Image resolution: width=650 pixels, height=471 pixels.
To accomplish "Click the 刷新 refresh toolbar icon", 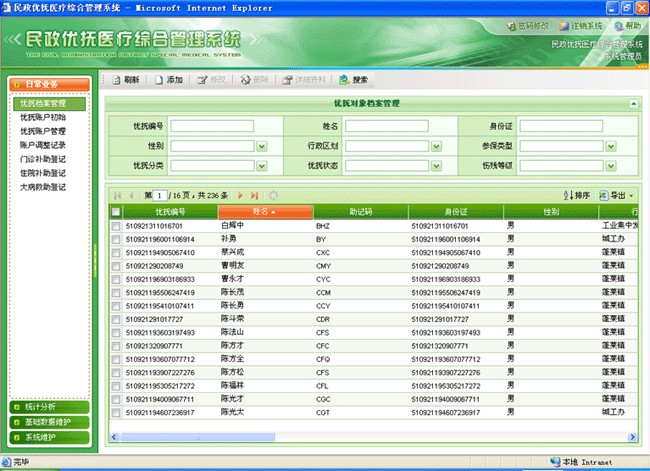I will click(116, 80).
